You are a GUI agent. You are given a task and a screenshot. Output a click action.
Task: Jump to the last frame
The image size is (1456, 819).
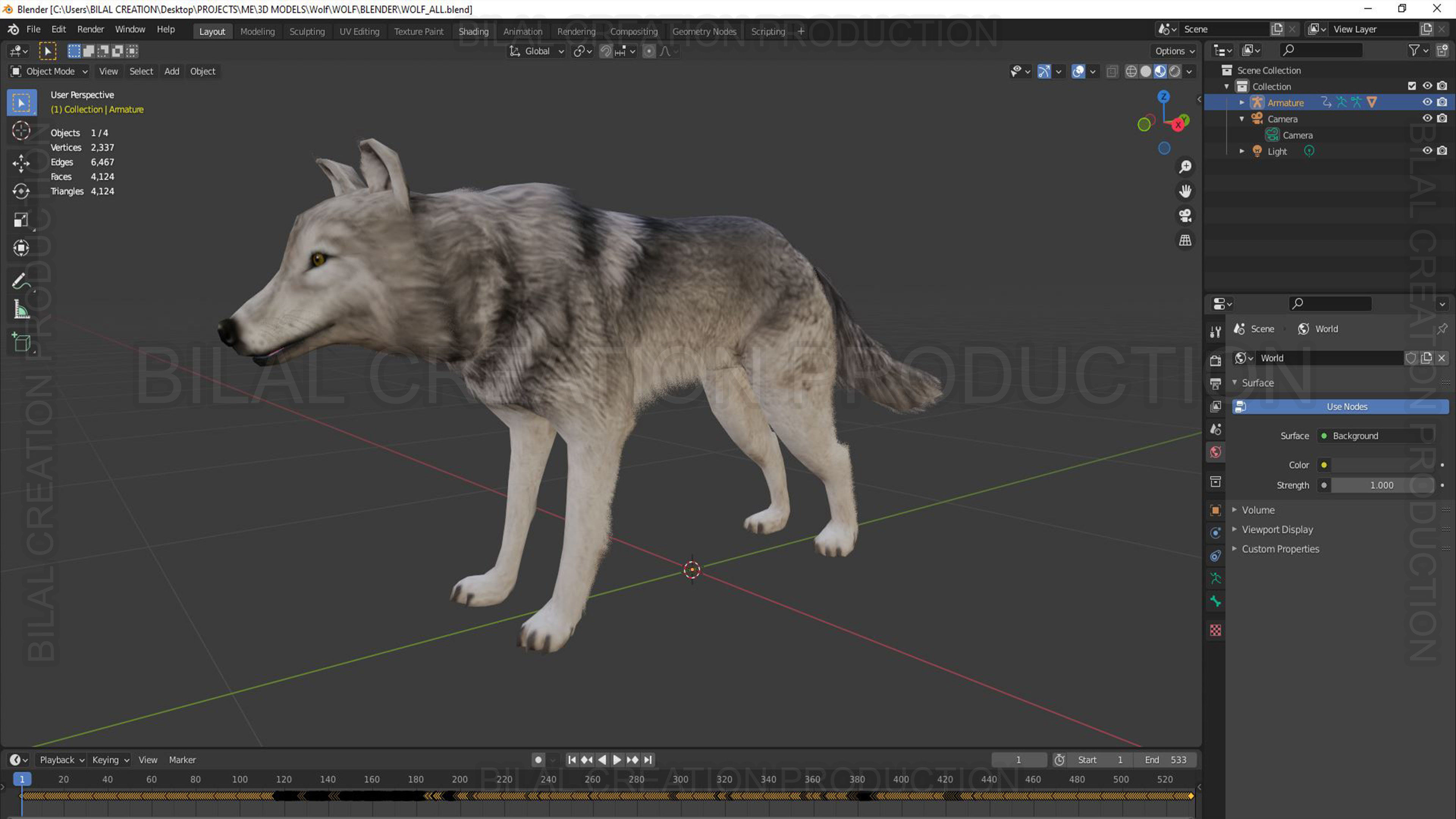coord(648,759)
